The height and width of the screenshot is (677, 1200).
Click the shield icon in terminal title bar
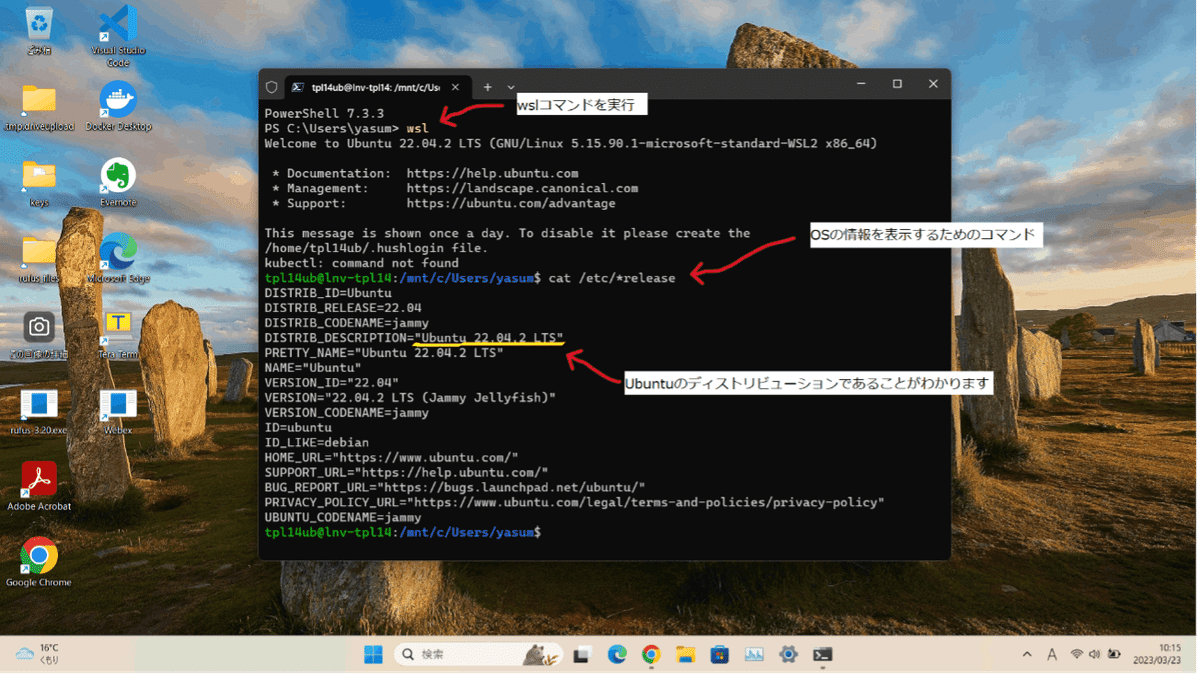point(271,87)
